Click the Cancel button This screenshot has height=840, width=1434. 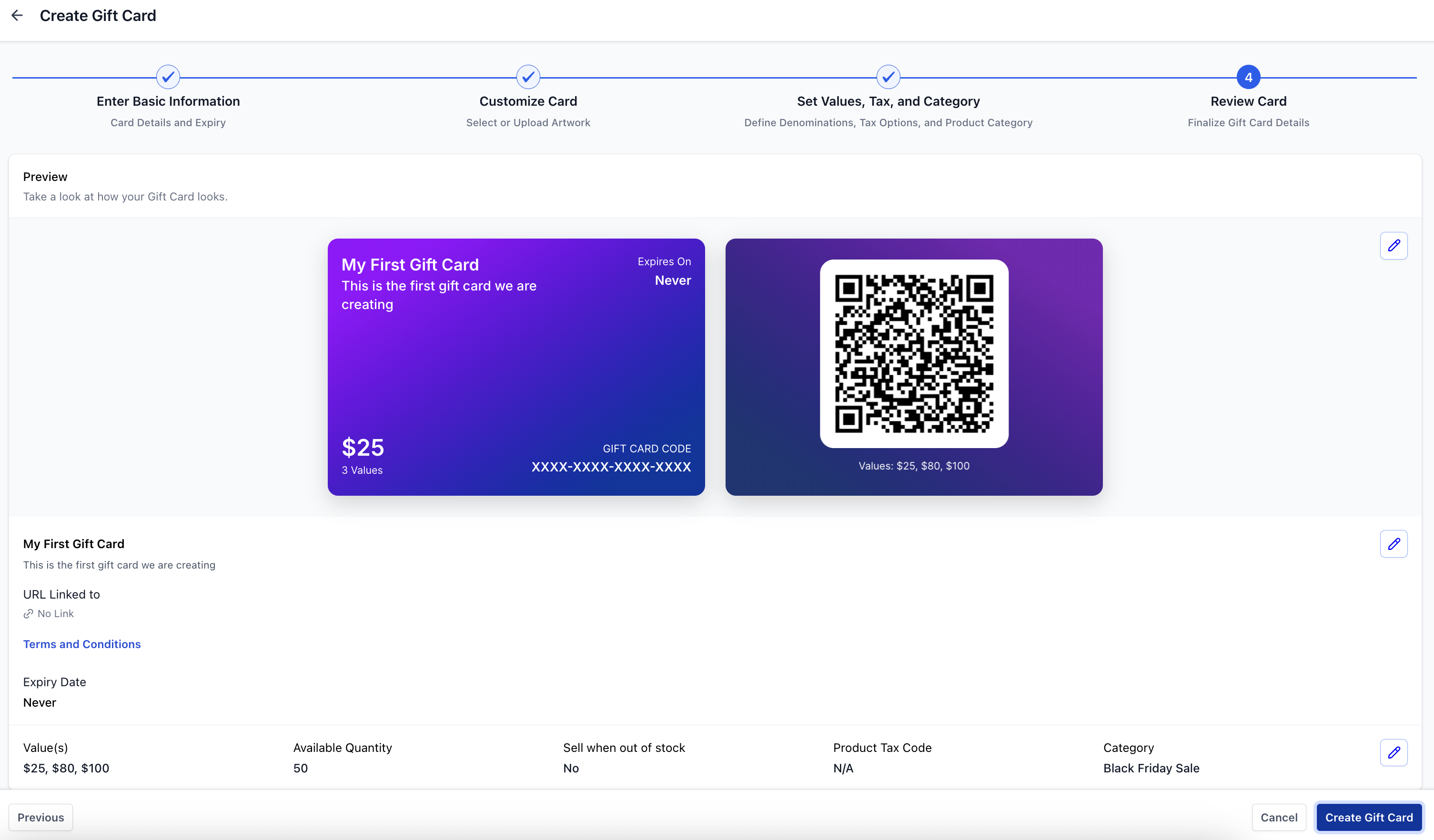(1278, 817)
